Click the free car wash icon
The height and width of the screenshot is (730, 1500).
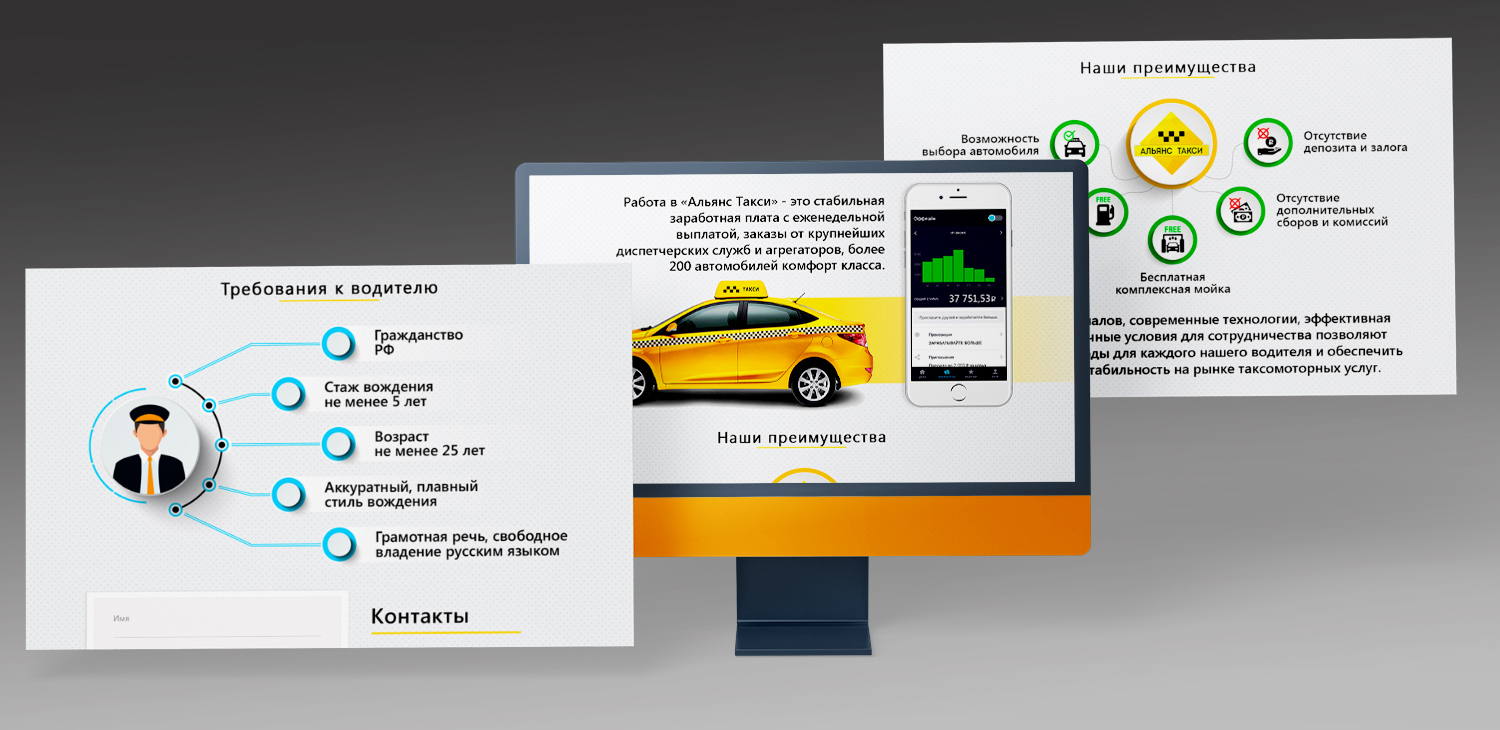tap(1171, 241)
